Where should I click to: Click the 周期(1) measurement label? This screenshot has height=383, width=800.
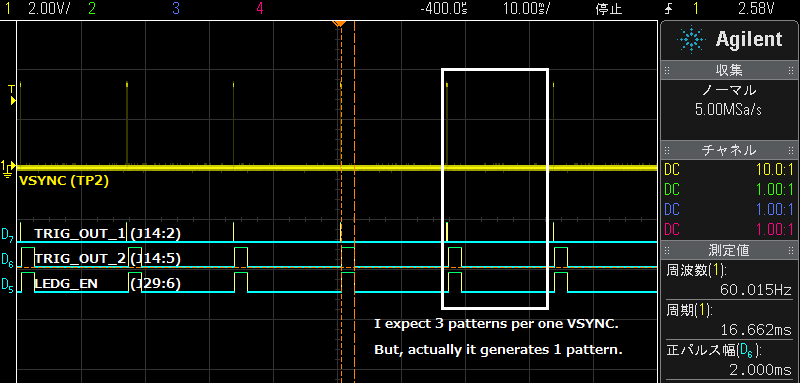[x=689, y=311]
